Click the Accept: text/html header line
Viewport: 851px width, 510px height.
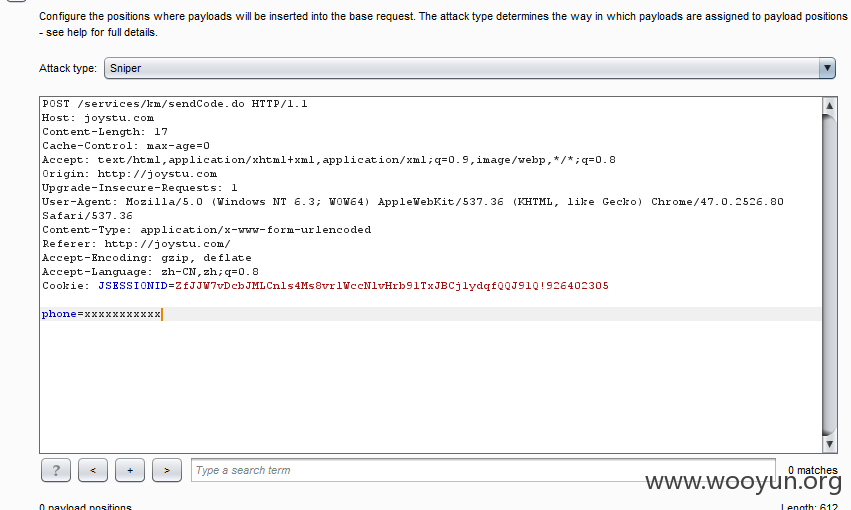pyautogui.click(x=329, y=160)
